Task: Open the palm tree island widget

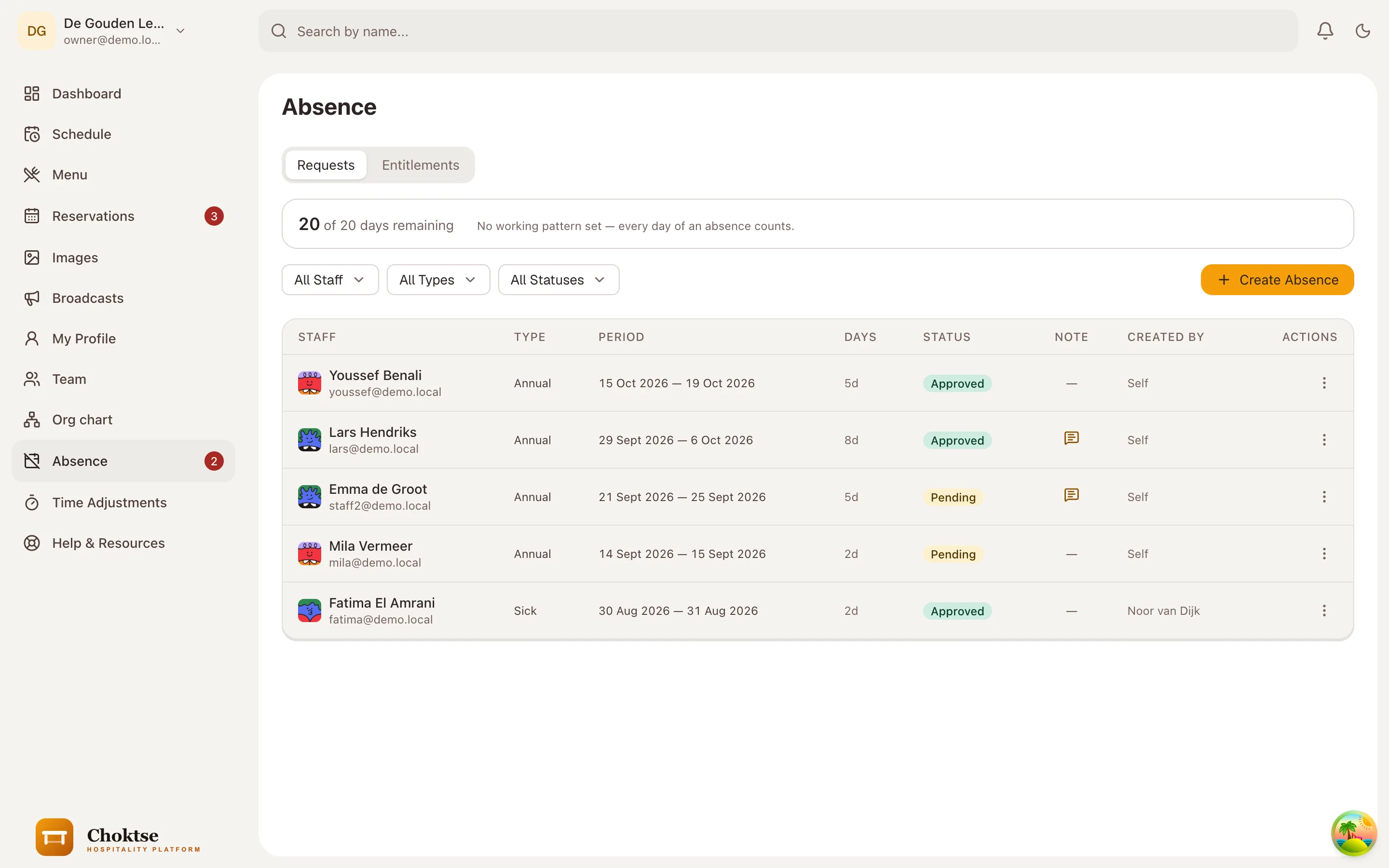Action: click(1354, 833)
